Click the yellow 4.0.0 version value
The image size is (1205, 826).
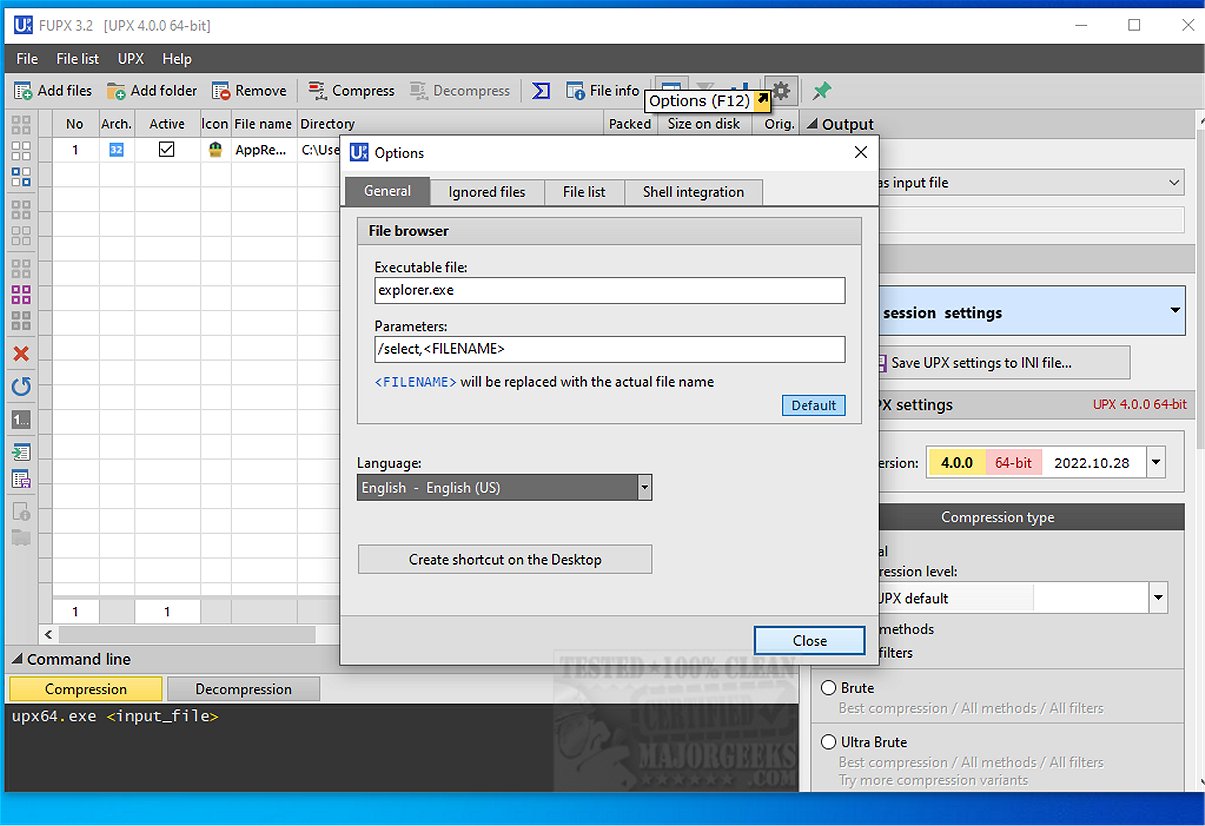(x=957, y=463)
